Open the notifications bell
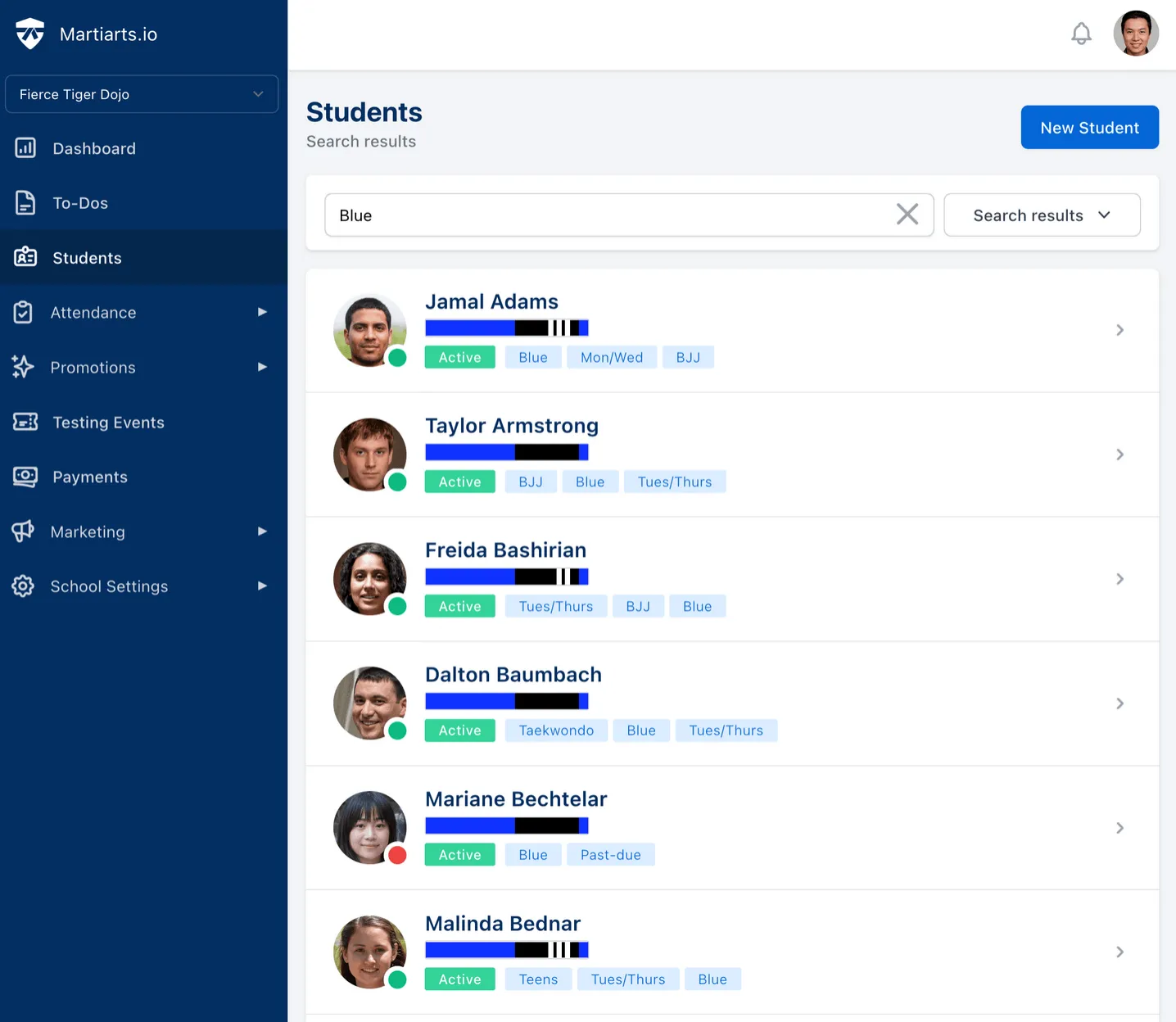The width and height of the screenshot is (1176, 1022). [1081, 34]
